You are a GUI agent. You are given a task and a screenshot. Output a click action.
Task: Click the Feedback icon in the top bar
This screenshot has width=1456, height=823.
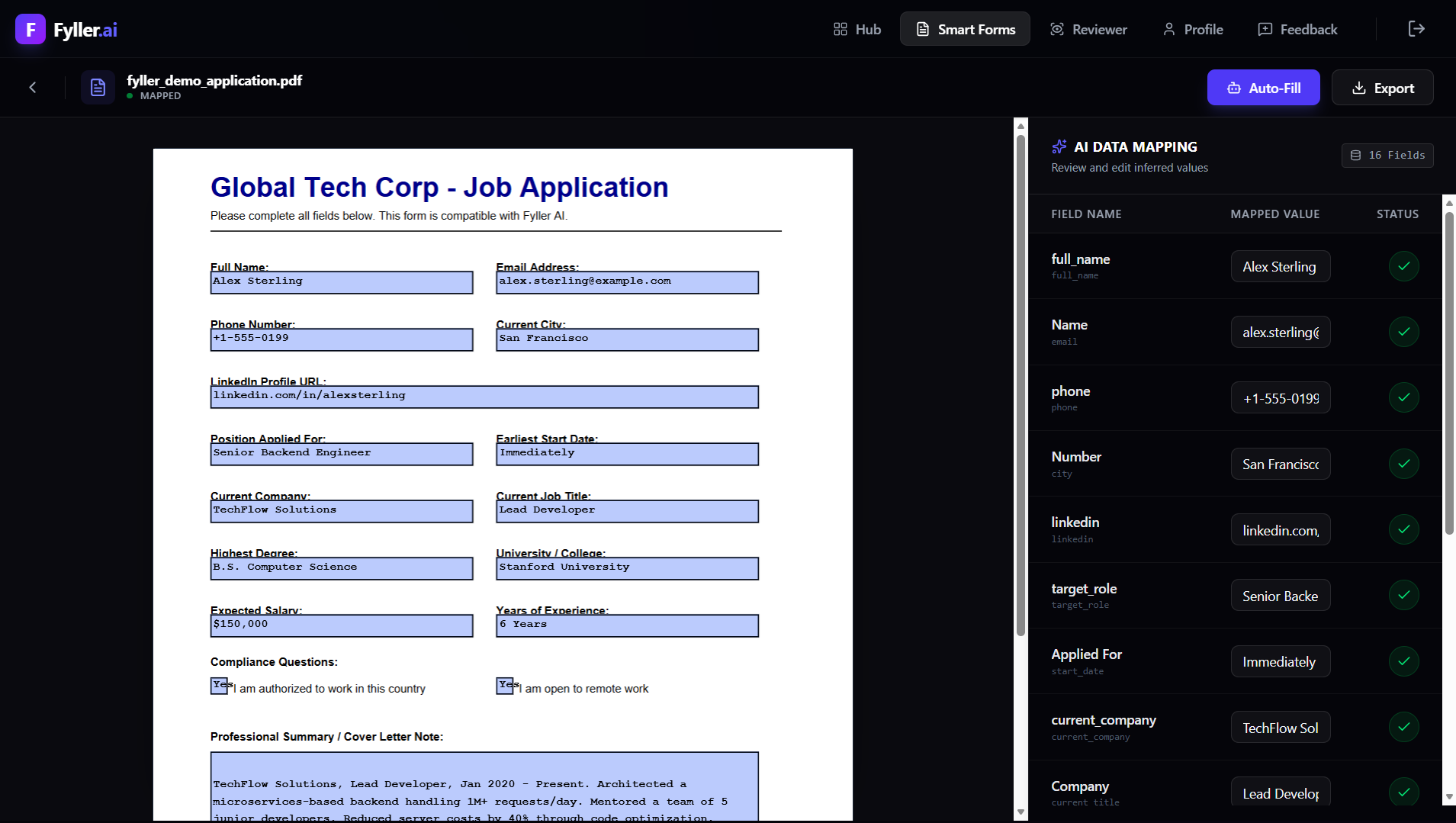1265,29
